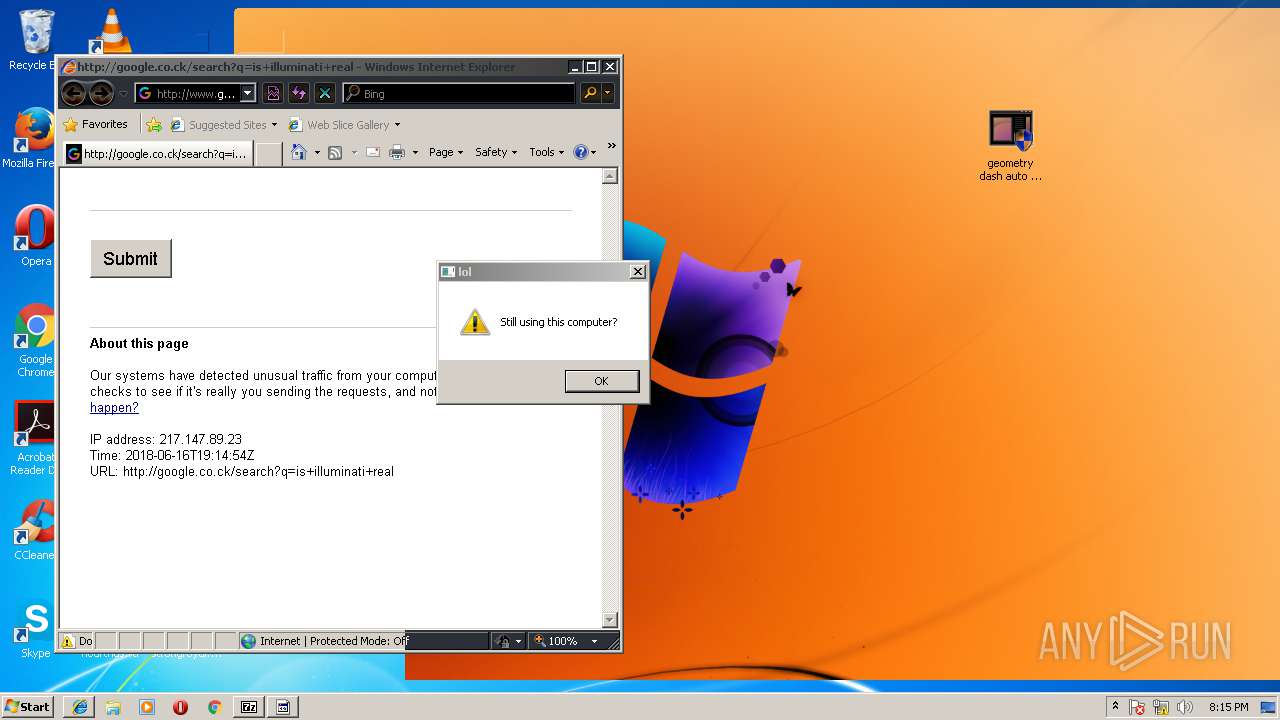Click Internet Explorer taskbar icon

(x=80, y=707)
